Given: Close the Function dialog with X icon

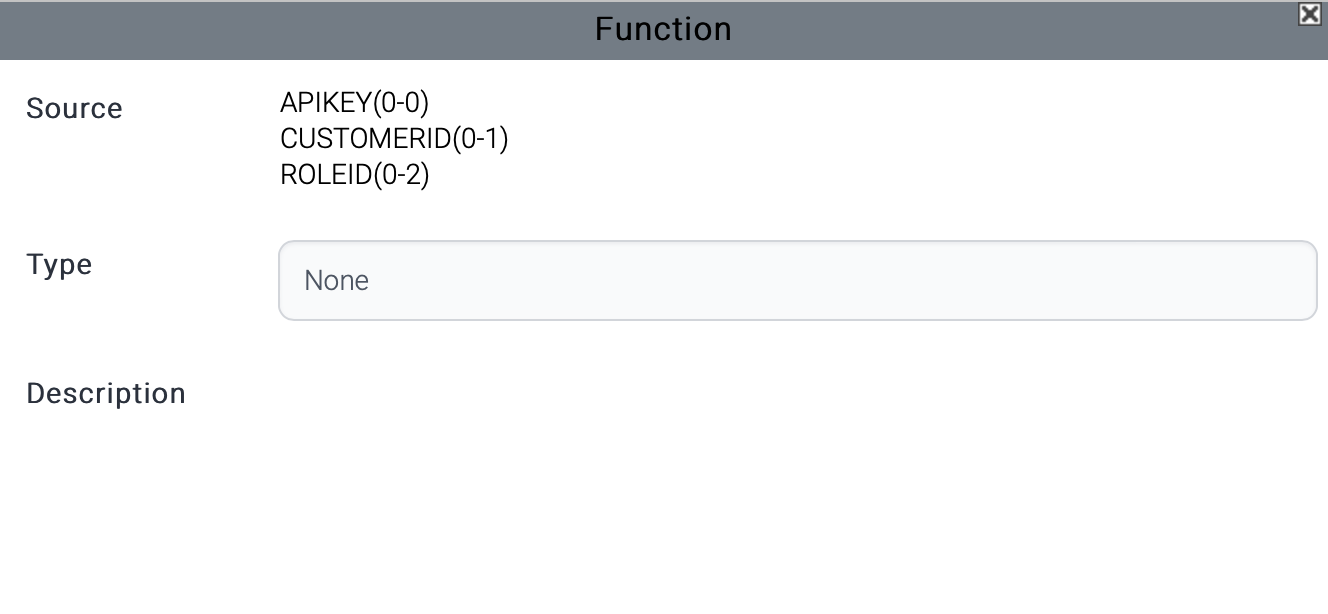Looking at the screenshot, I should (1308, 13).
